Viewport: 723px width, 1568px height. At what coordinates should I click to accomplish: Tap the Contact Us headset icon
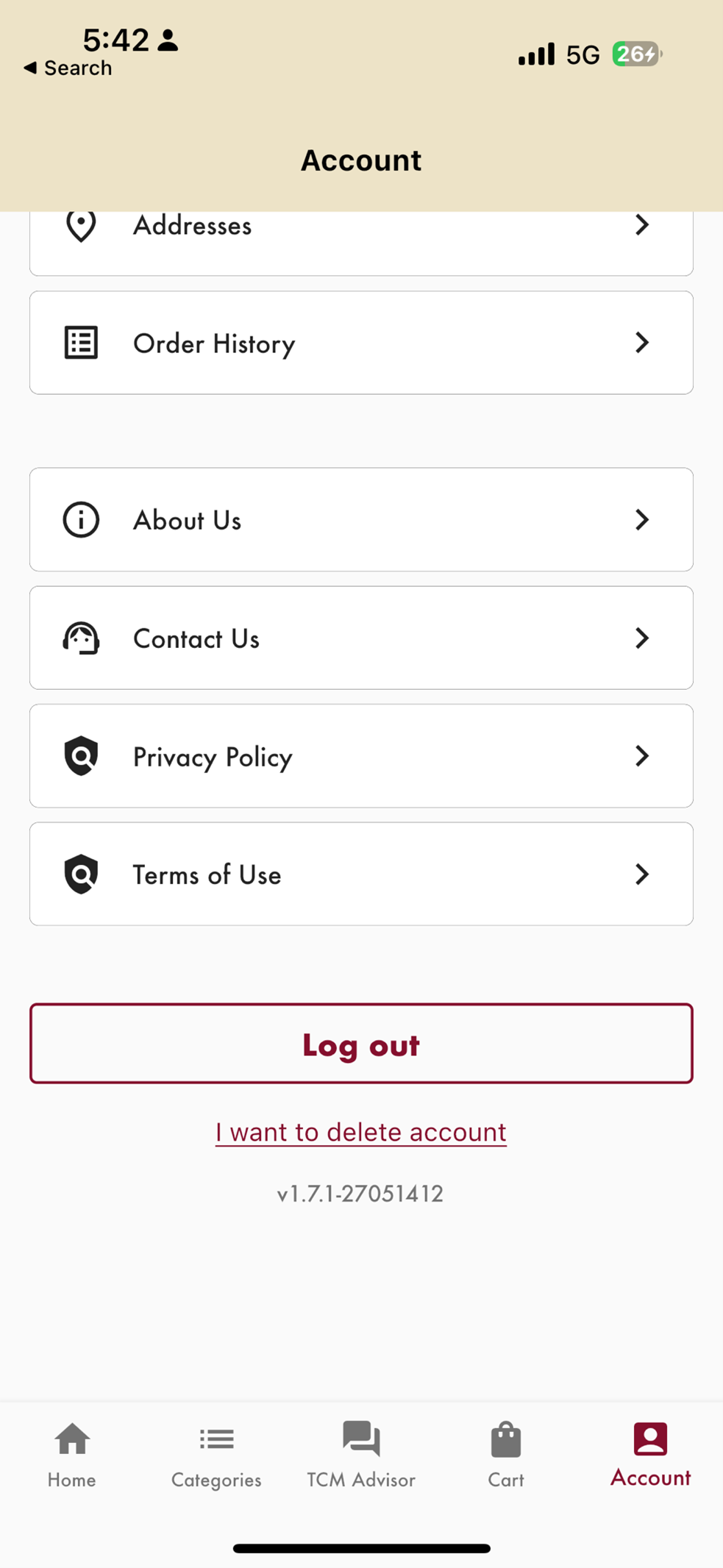click(81, 638)
